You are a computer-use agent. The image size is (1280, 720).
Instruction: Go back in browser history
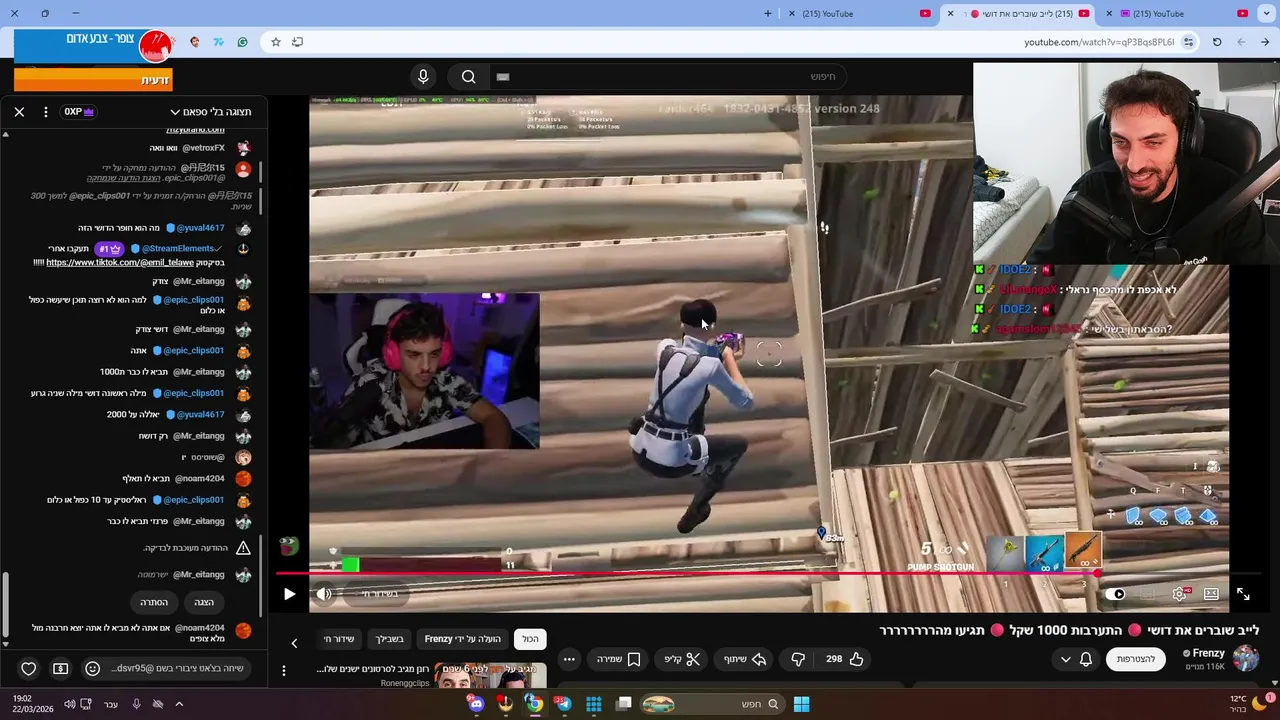tap(1265, 42)
